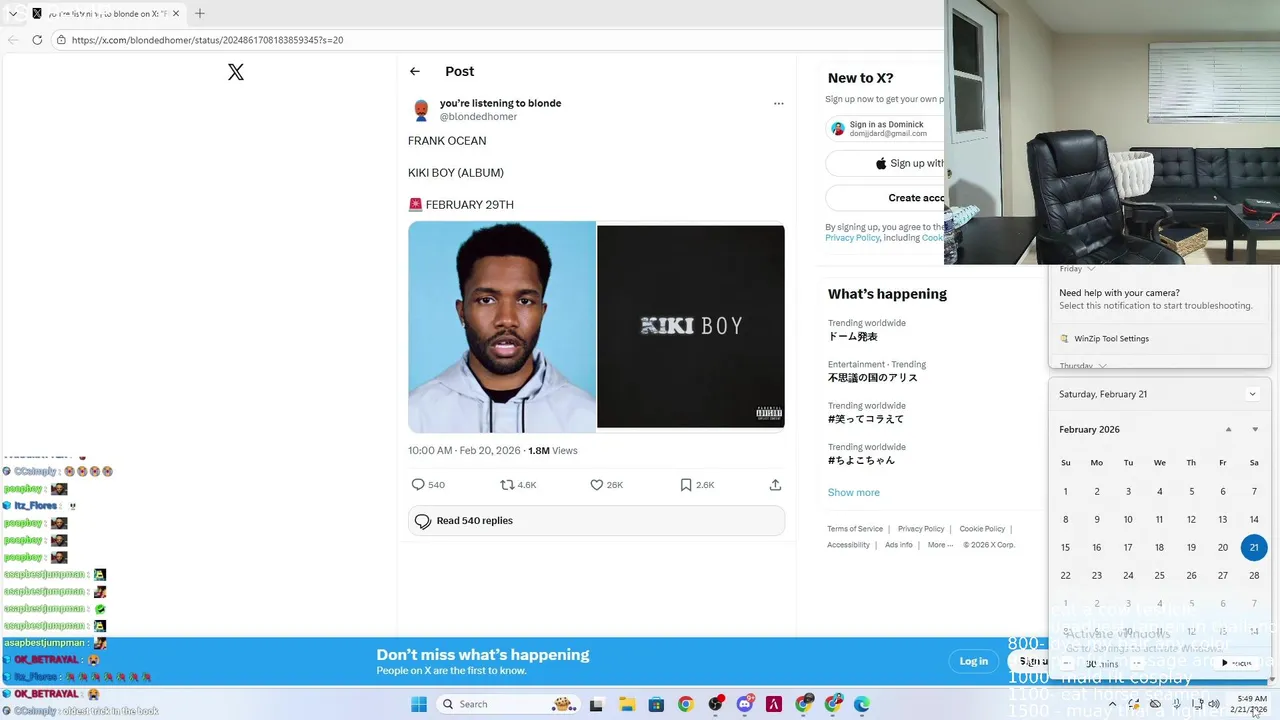1280x720 pixels.
Task: Open the Frank Ocean photo thumbnail
Action: (502, 326)
